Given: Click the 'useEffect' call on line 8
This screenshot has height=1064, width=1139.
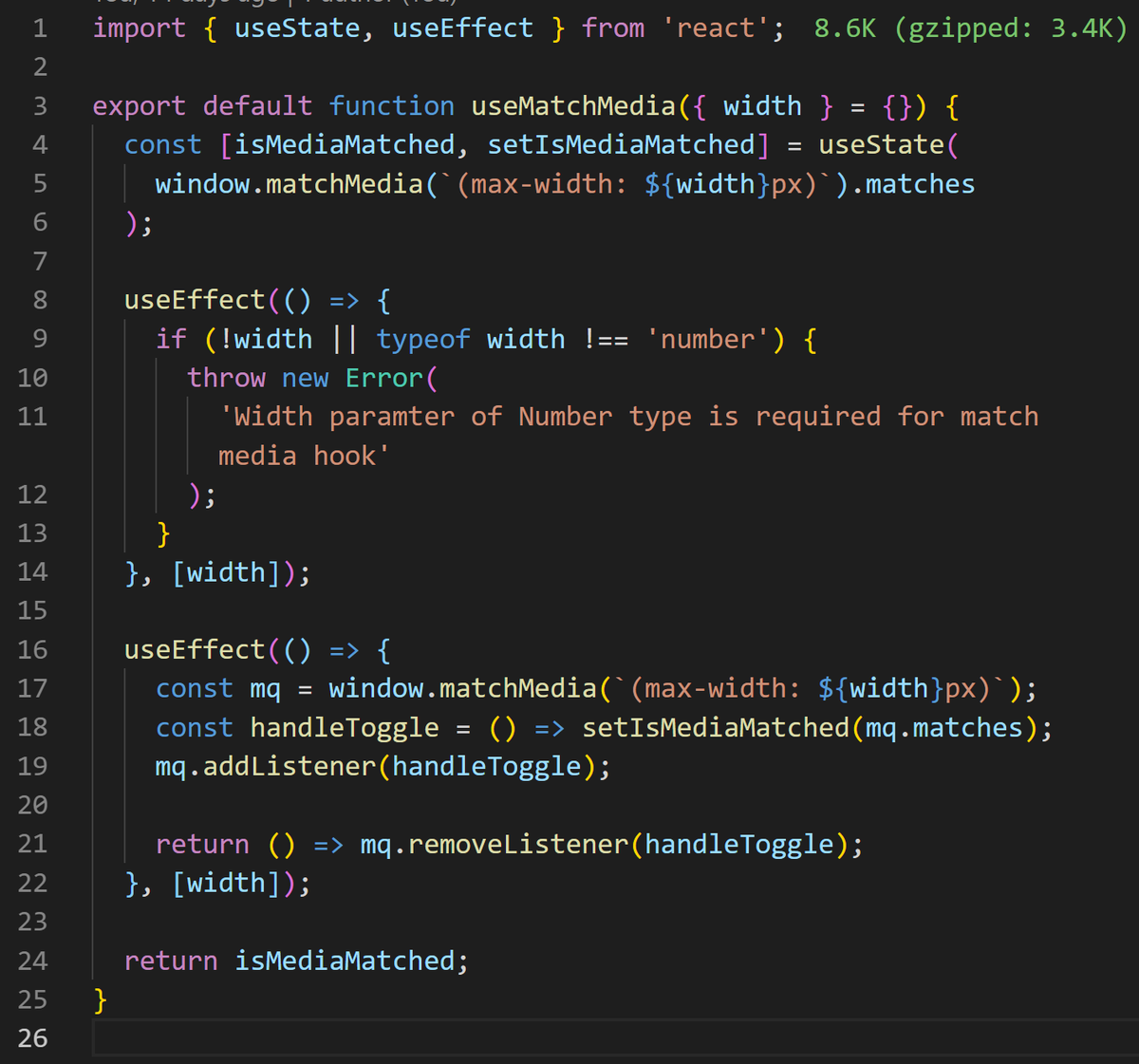Looking at the screenshot, I should [195, 301].
